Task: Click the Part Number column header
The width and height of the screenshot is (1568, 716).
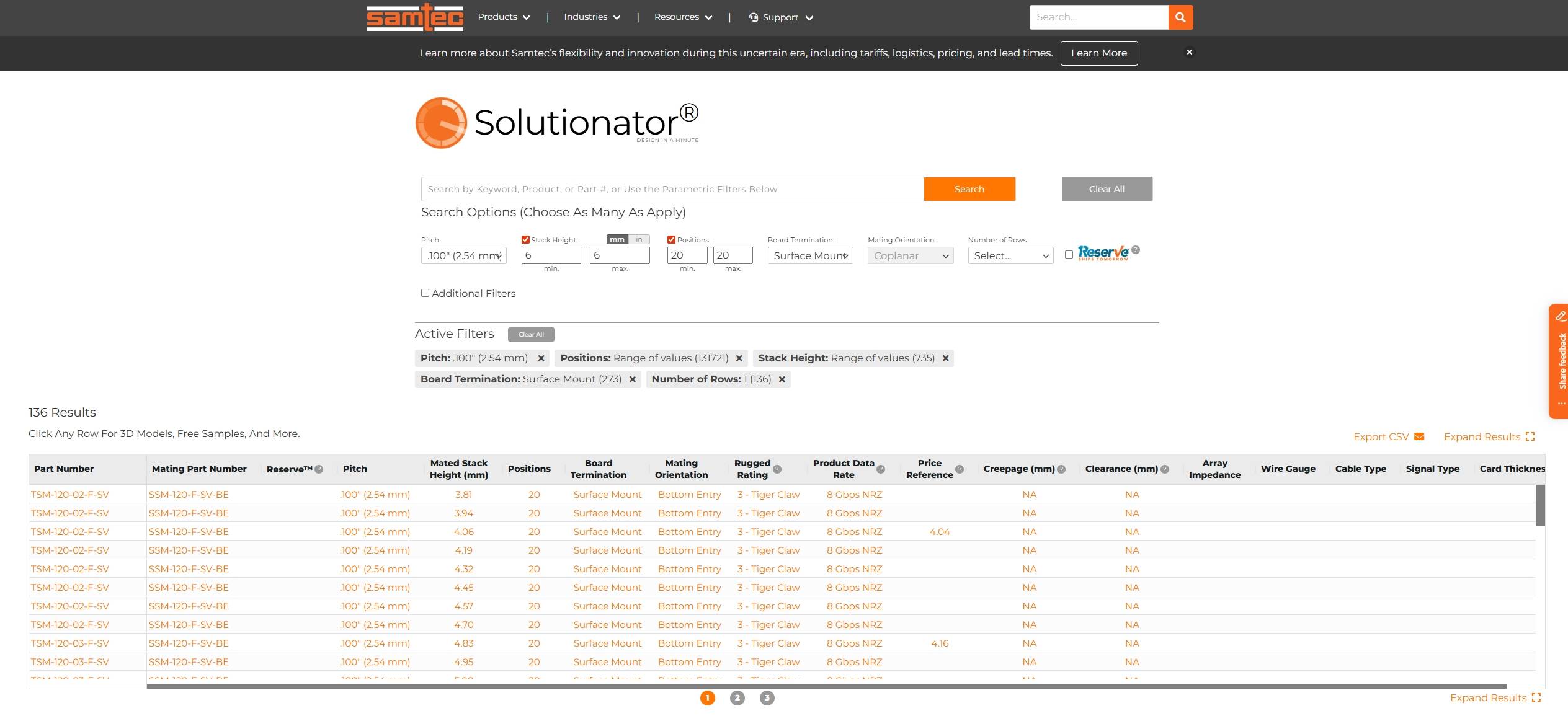Action: (x=64, y=469)
